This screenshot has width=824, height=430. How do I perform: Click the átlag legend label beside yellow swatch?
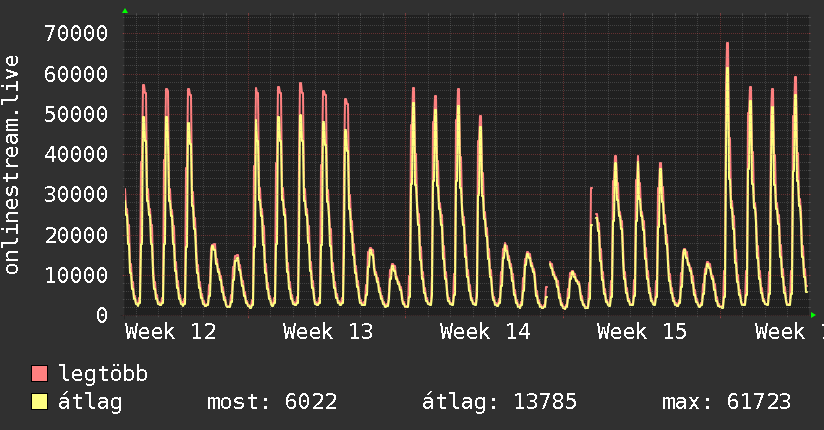click(x=90, y=402)
